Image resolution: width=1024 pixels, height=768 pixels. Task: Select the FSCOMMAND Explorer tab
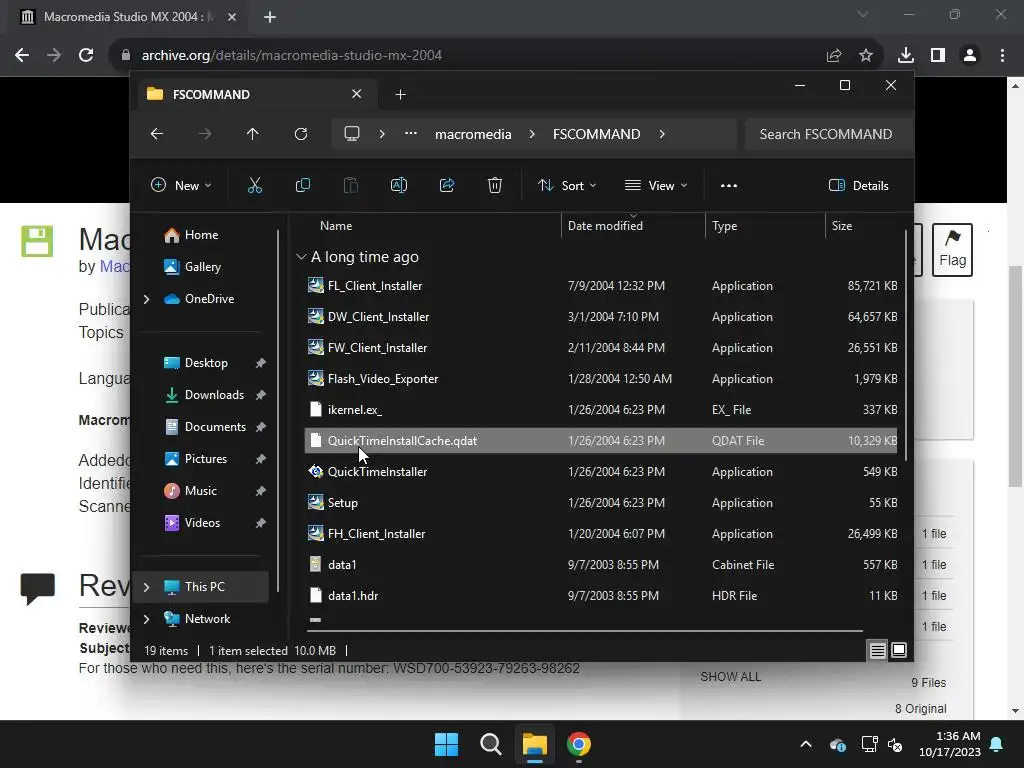point(255,94)
